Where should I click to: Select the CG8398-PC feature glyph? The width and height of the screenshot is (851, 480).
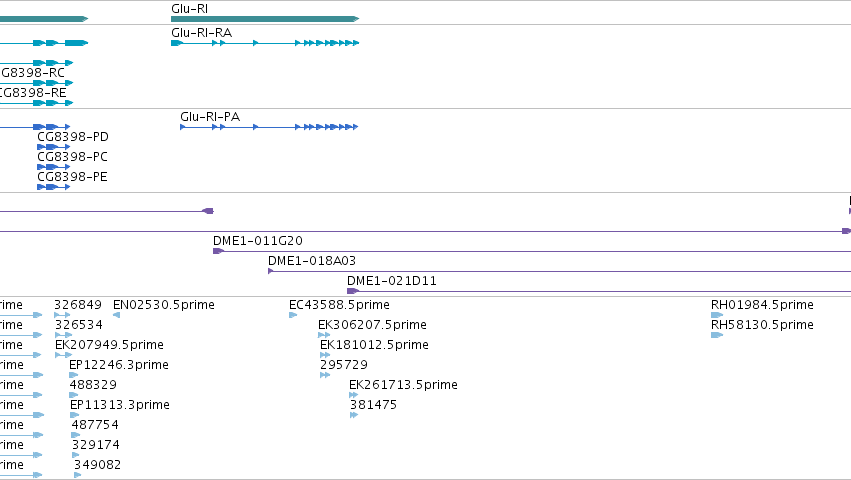(53, 167)
